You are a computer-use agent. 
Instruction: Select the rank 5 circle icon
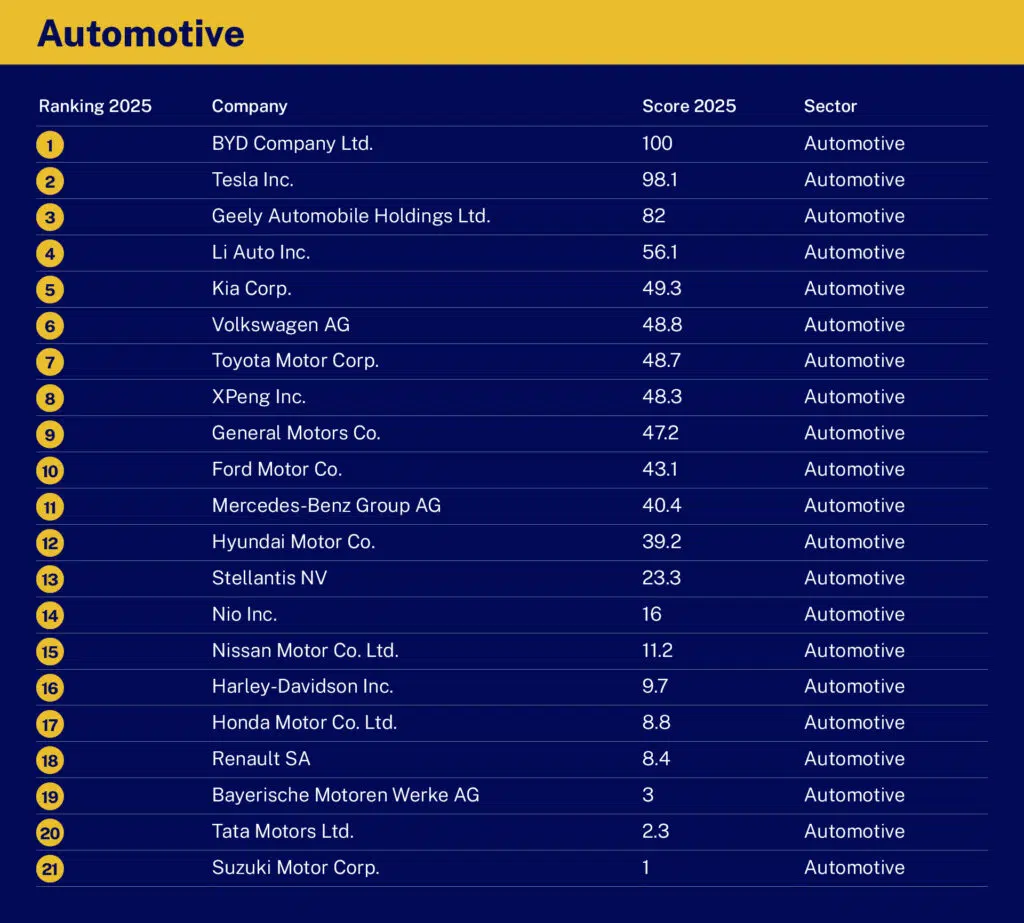click(x=50, y=289)
